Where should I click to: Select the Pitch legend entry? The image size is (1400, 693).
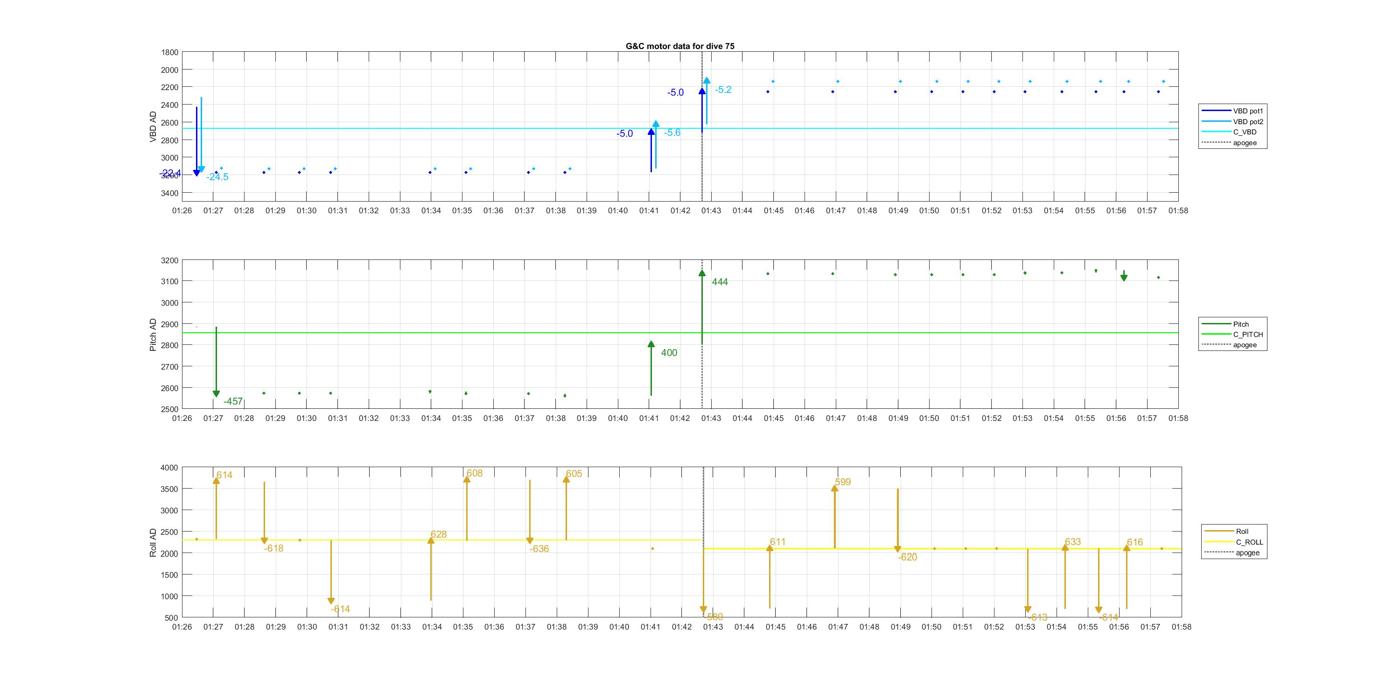1225,324
